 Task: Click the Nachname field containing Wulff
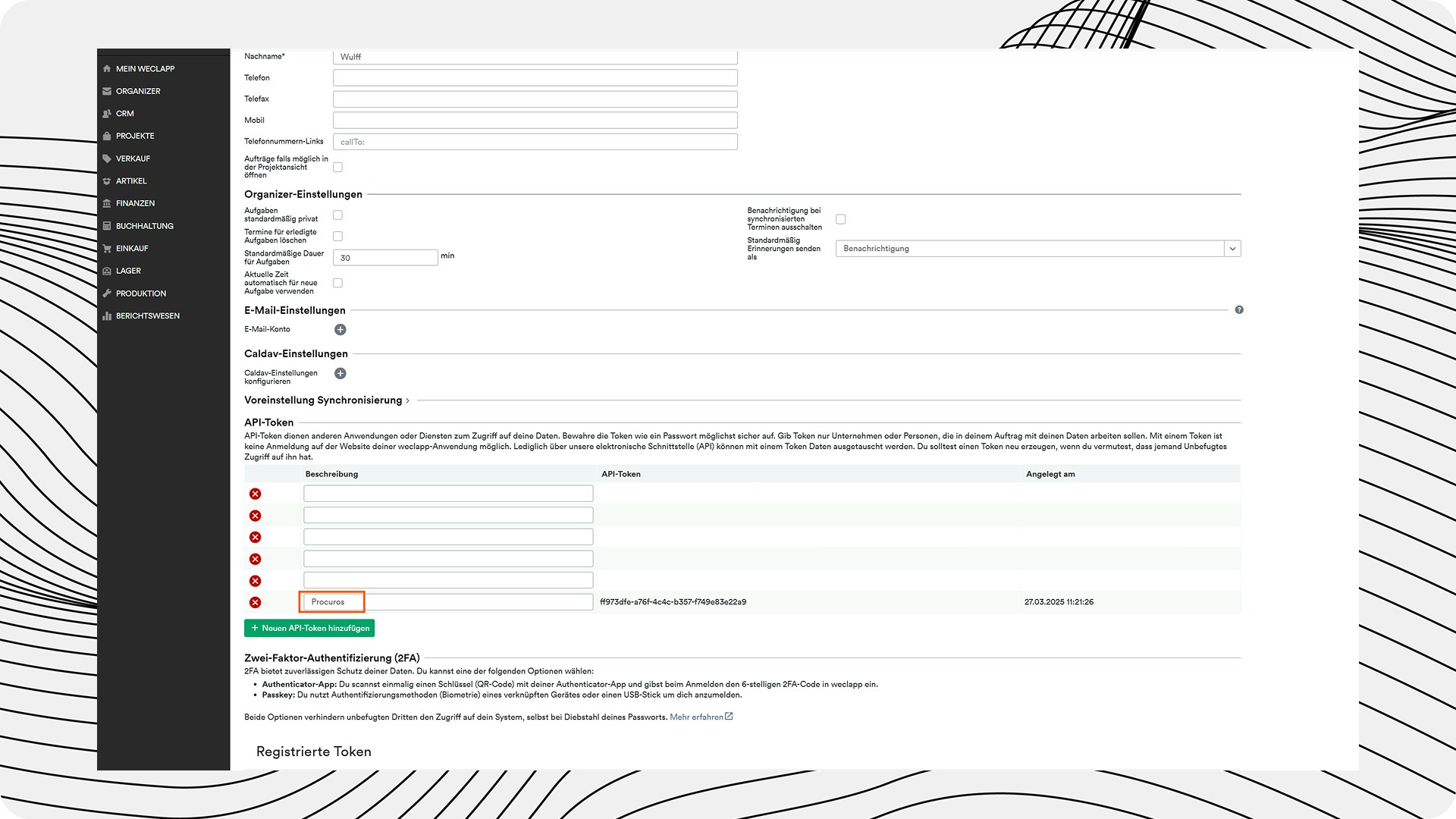535,57
